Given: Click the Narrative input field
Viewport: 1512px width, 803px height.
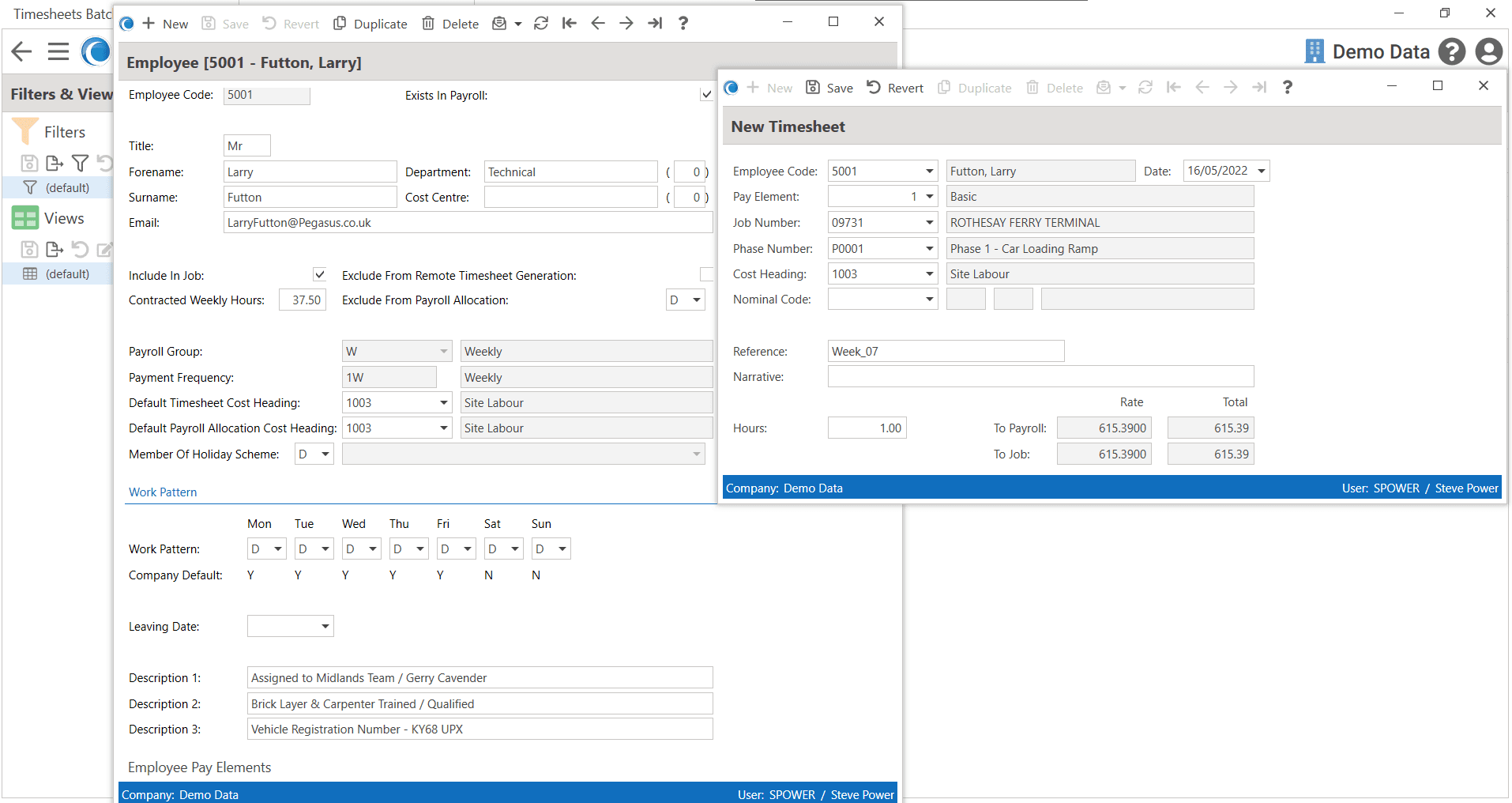Looking at the screenshot, I should click(x=1040, y=377).
